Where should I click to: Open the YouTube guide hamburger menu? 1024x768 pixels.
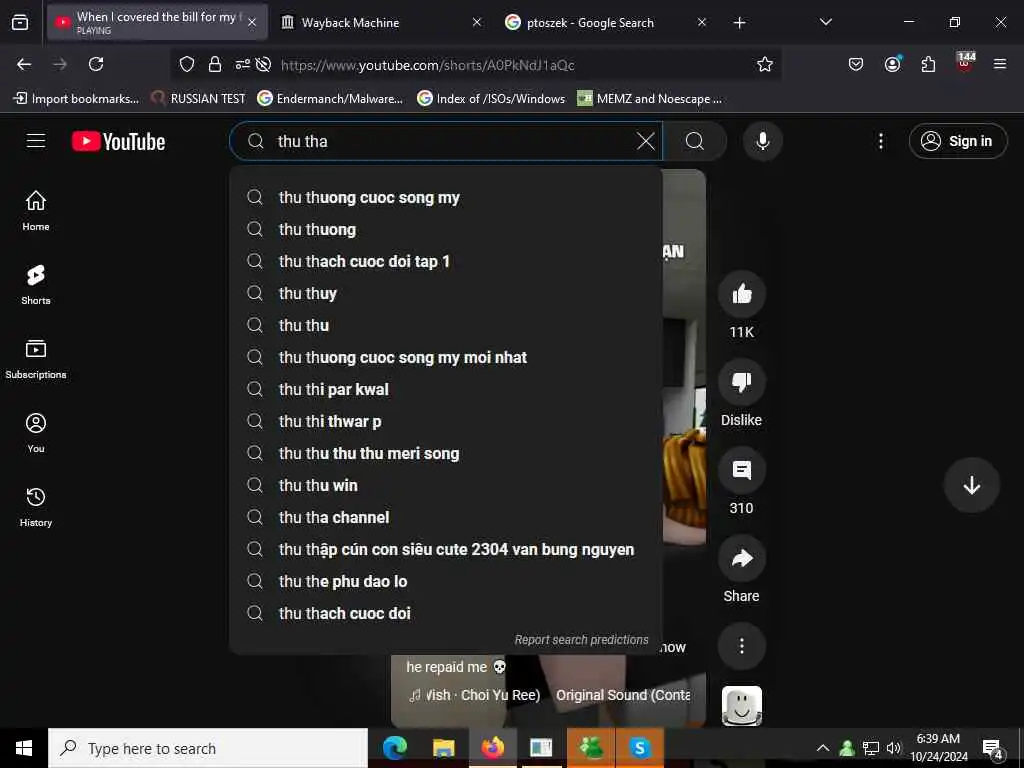pyautogui.click(x=36, y=140)
